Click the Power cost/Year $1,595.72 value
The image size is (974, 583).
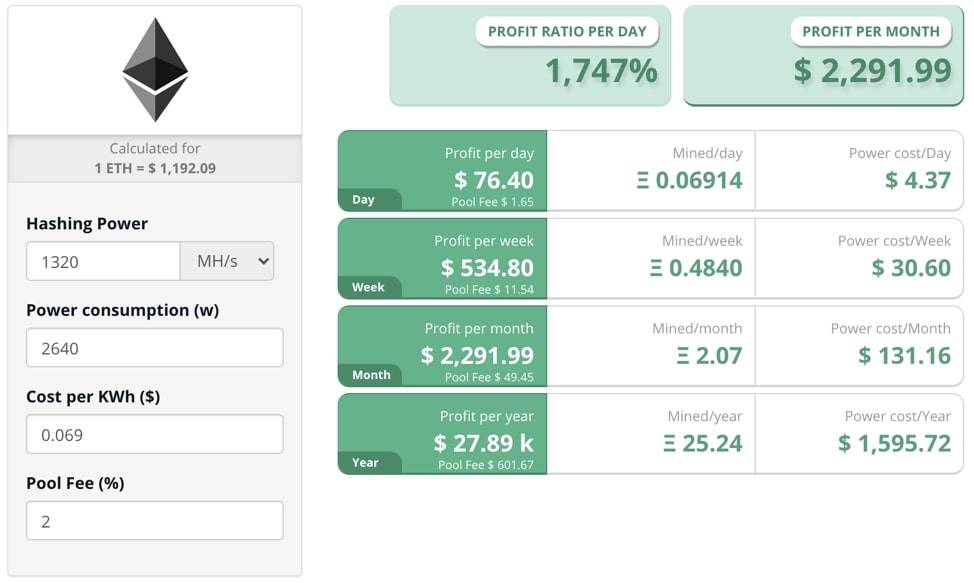pyautogui.click(x=894, y=444)
